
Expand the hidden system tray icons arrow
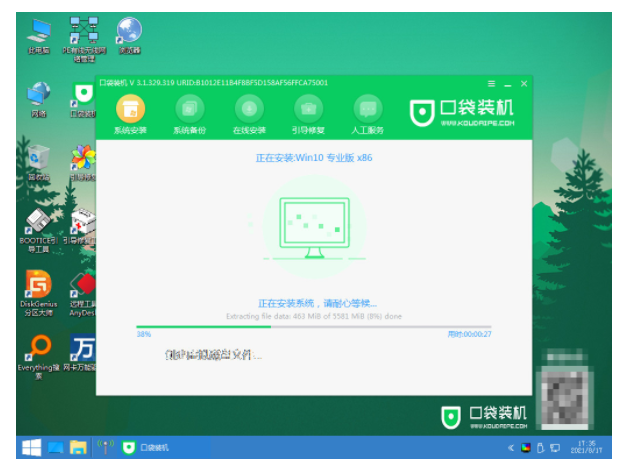click(x=511, y=448)
